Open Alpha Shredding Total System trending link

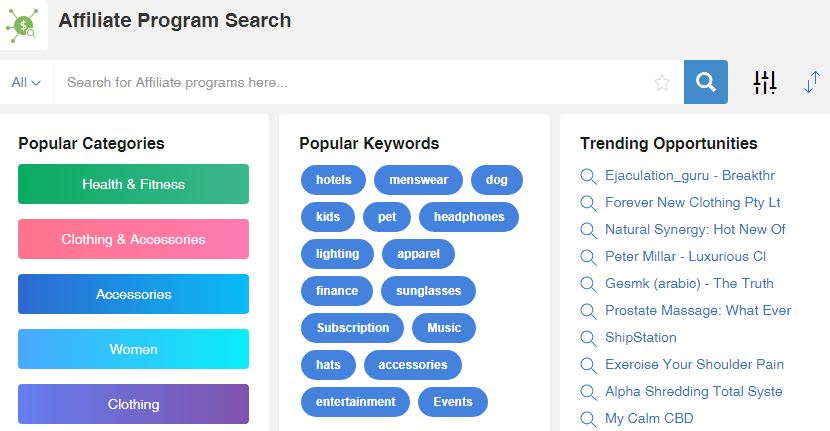click(x=693, y=391)
